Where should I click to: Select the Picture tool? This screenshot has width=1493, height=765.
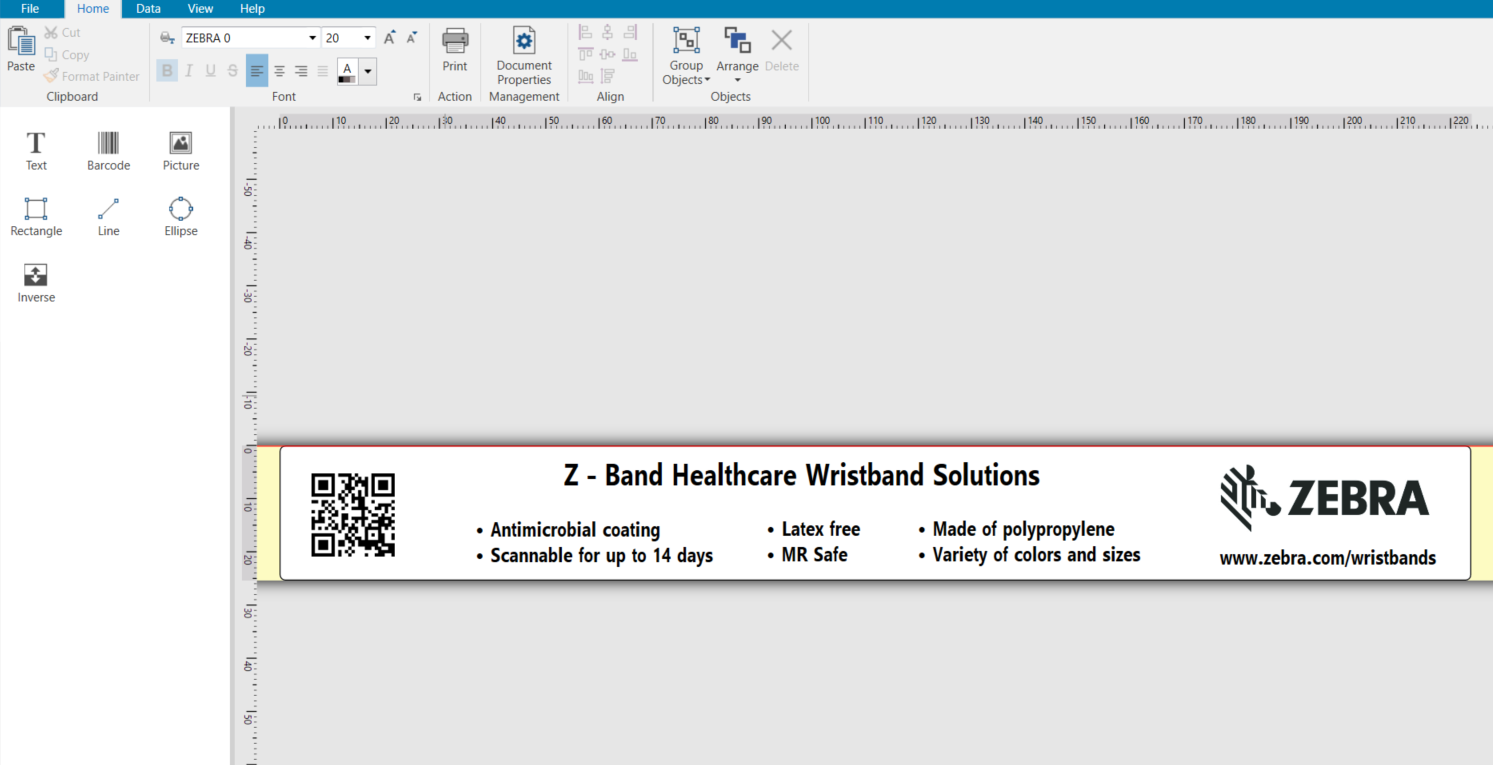[180, 150]
